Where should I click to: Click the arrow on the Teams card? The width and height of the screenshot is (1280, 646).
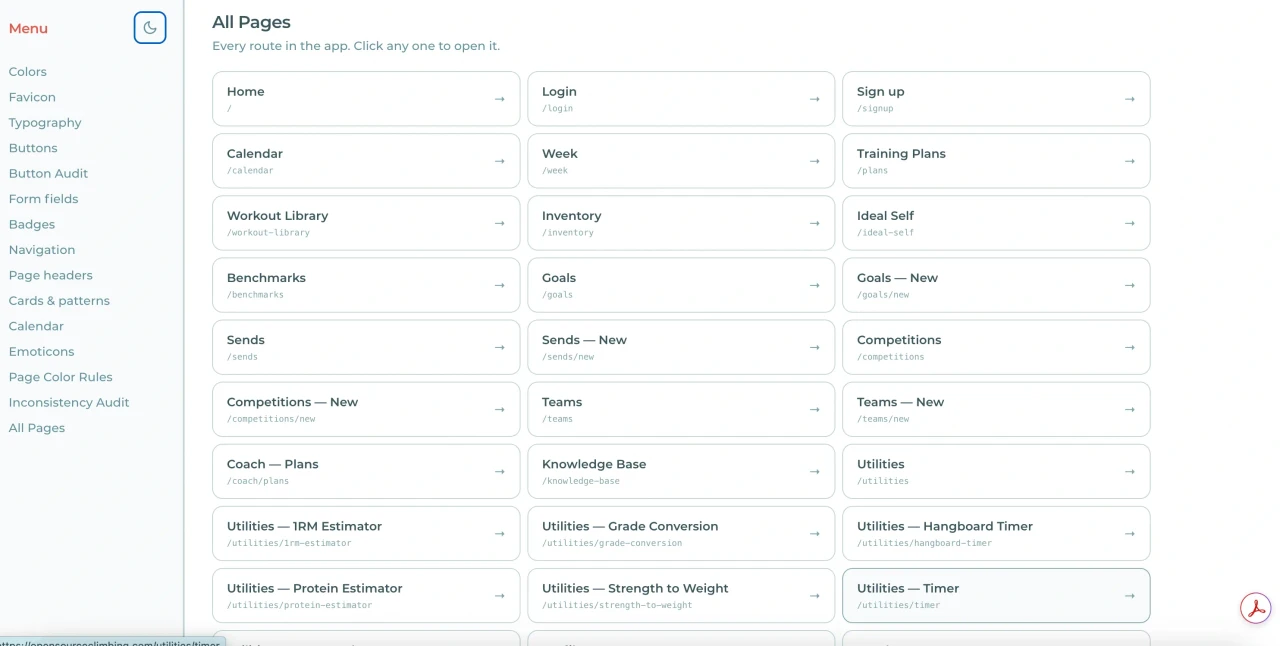pyautogui.click(x=815, y=409)
